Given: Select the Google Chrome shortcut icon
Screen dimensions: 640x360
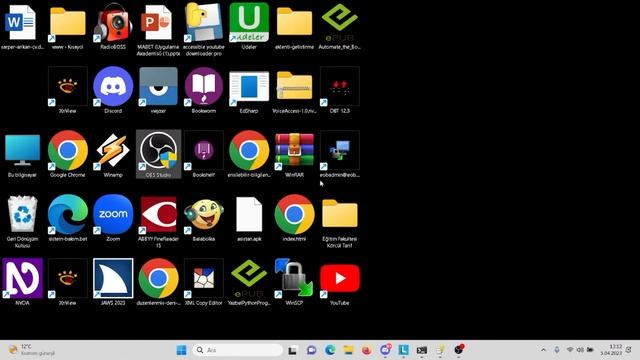Looking at the screenshot, I should [x=68, y=150].
